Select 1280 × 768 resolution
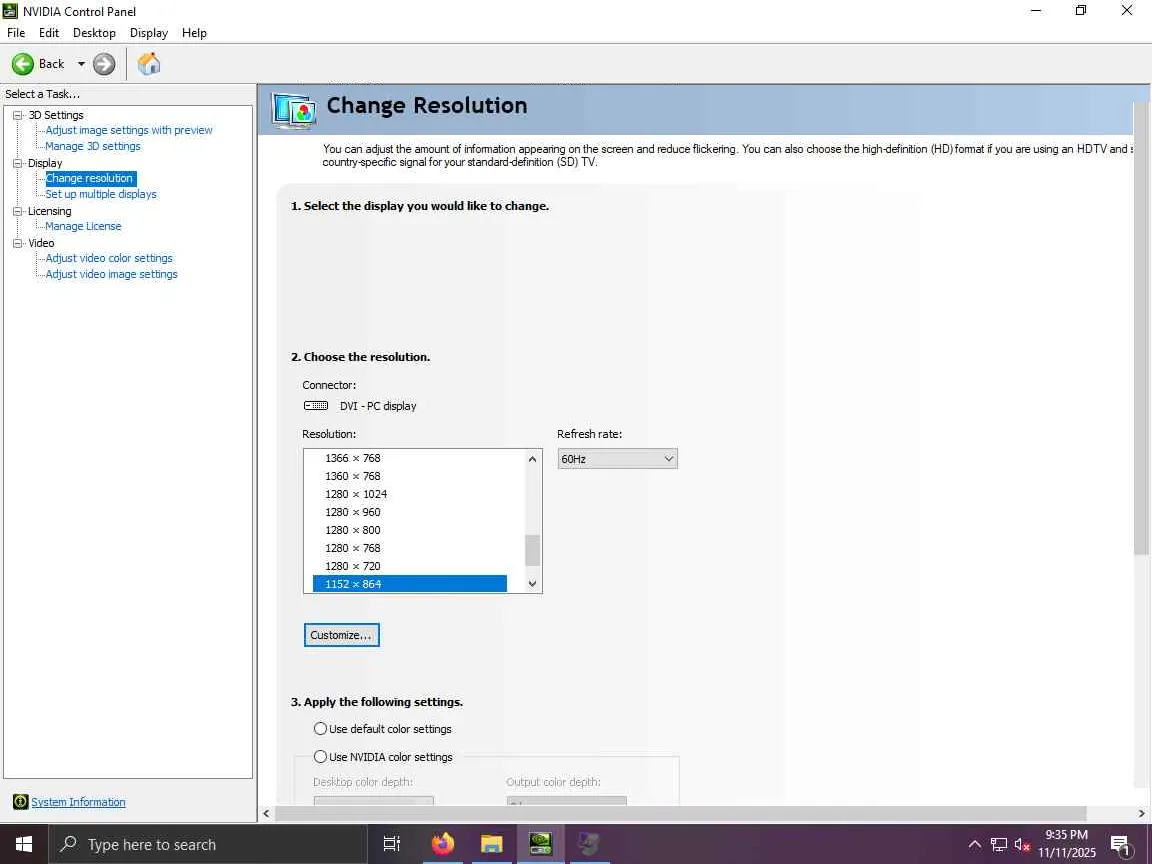 pos(353,548)
